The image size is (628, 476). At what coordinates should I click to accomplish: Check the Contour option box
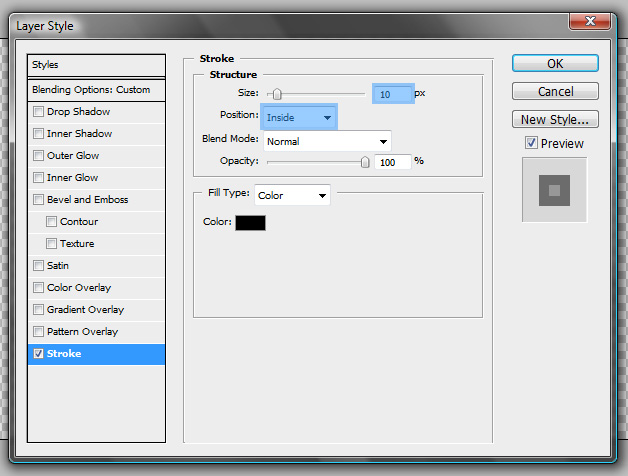pos(51,222)
